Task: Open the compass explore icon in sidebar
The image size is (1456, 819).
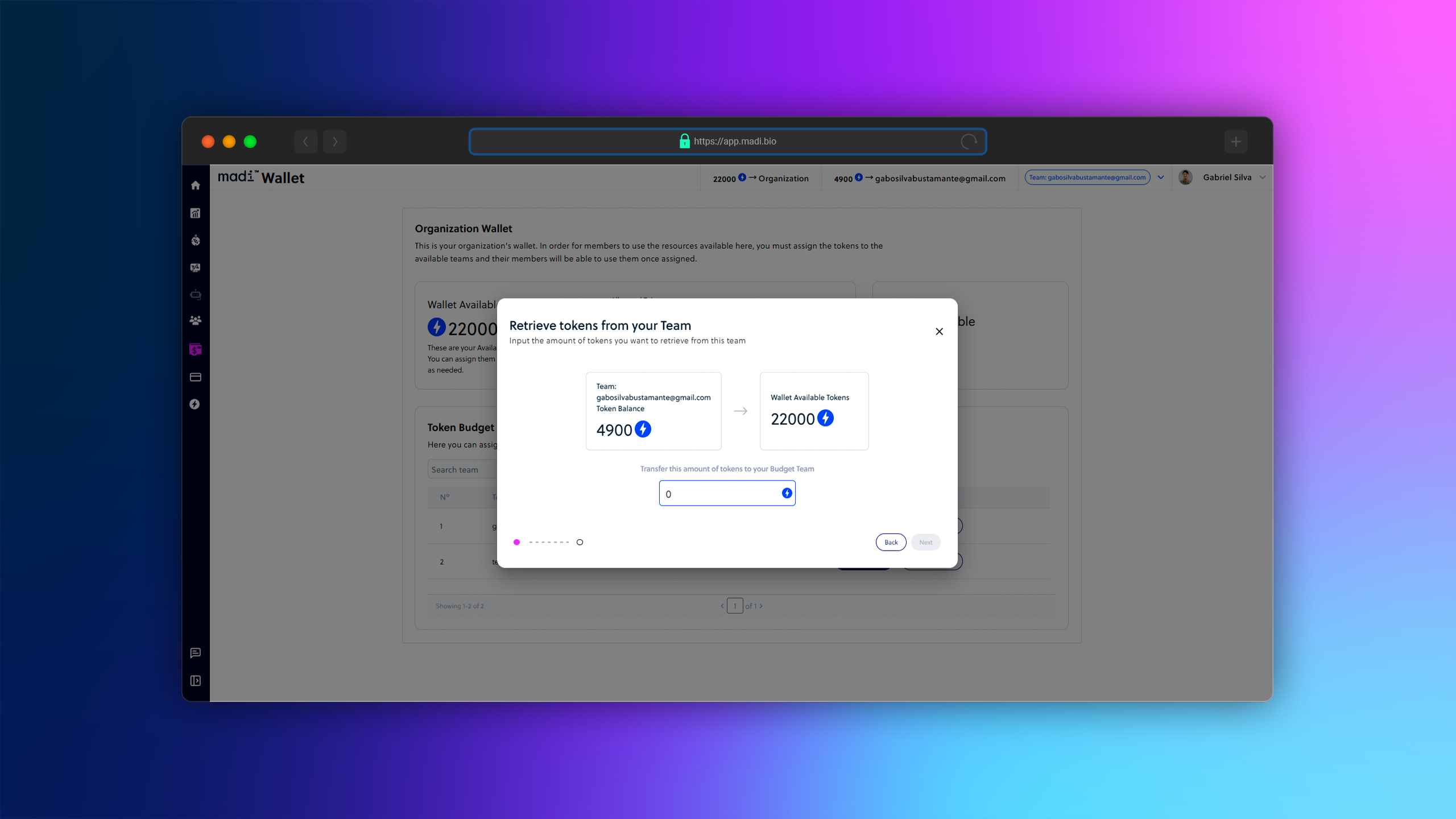Action: pyautogui.click(x=195, y=240)
